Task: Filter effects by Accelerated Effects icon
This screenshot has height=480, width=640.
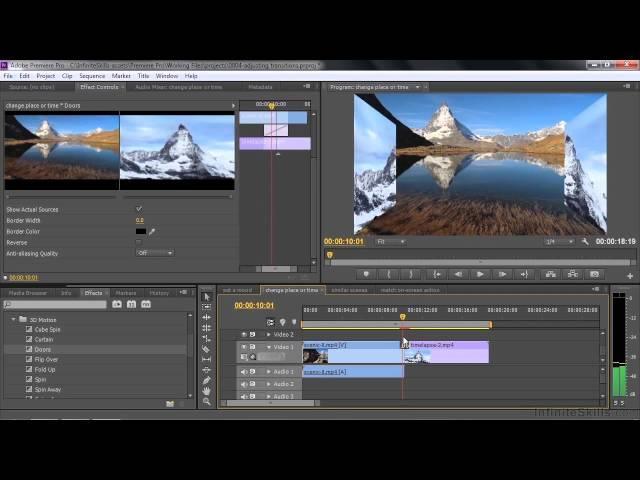Action: tap(117, 304)
